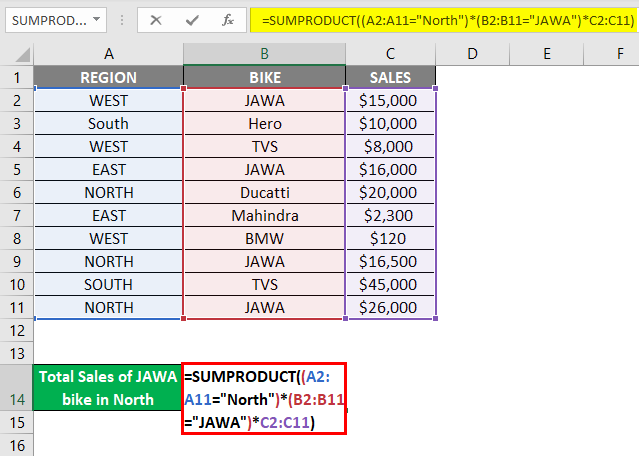This screenshot has width=639, height=456.
Task: Click cell C4 with $8,000
Action: pos(390,146)
